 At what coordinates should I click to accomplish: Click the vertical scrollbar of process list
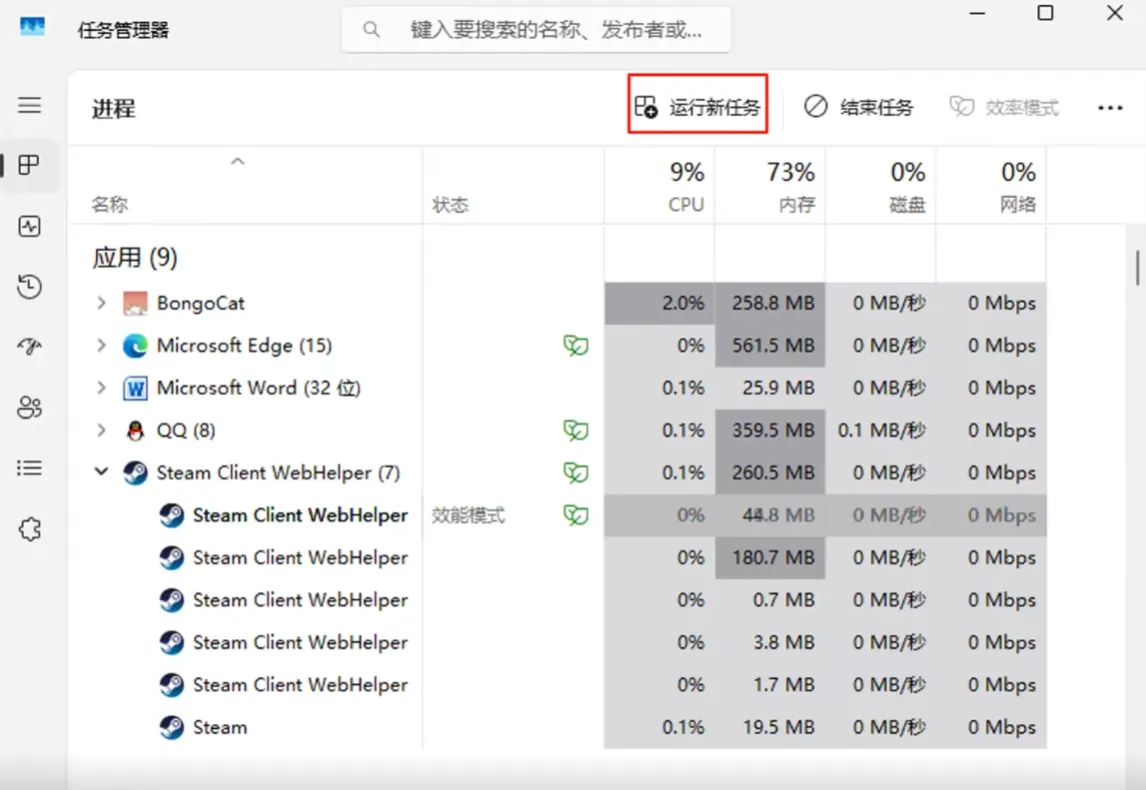[1137, 267]
